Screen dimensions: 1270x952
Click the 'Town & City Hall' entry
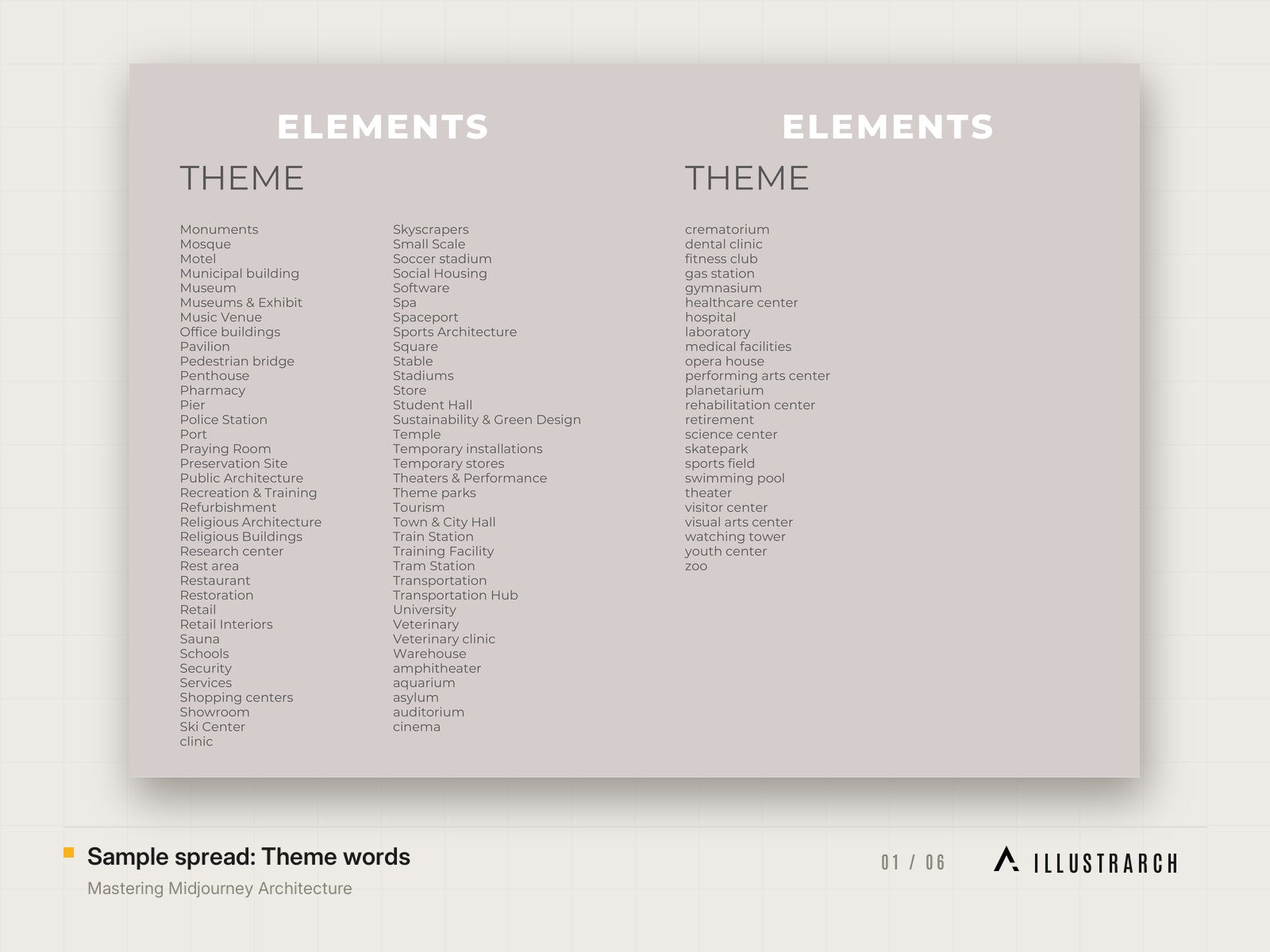point(444,522)
